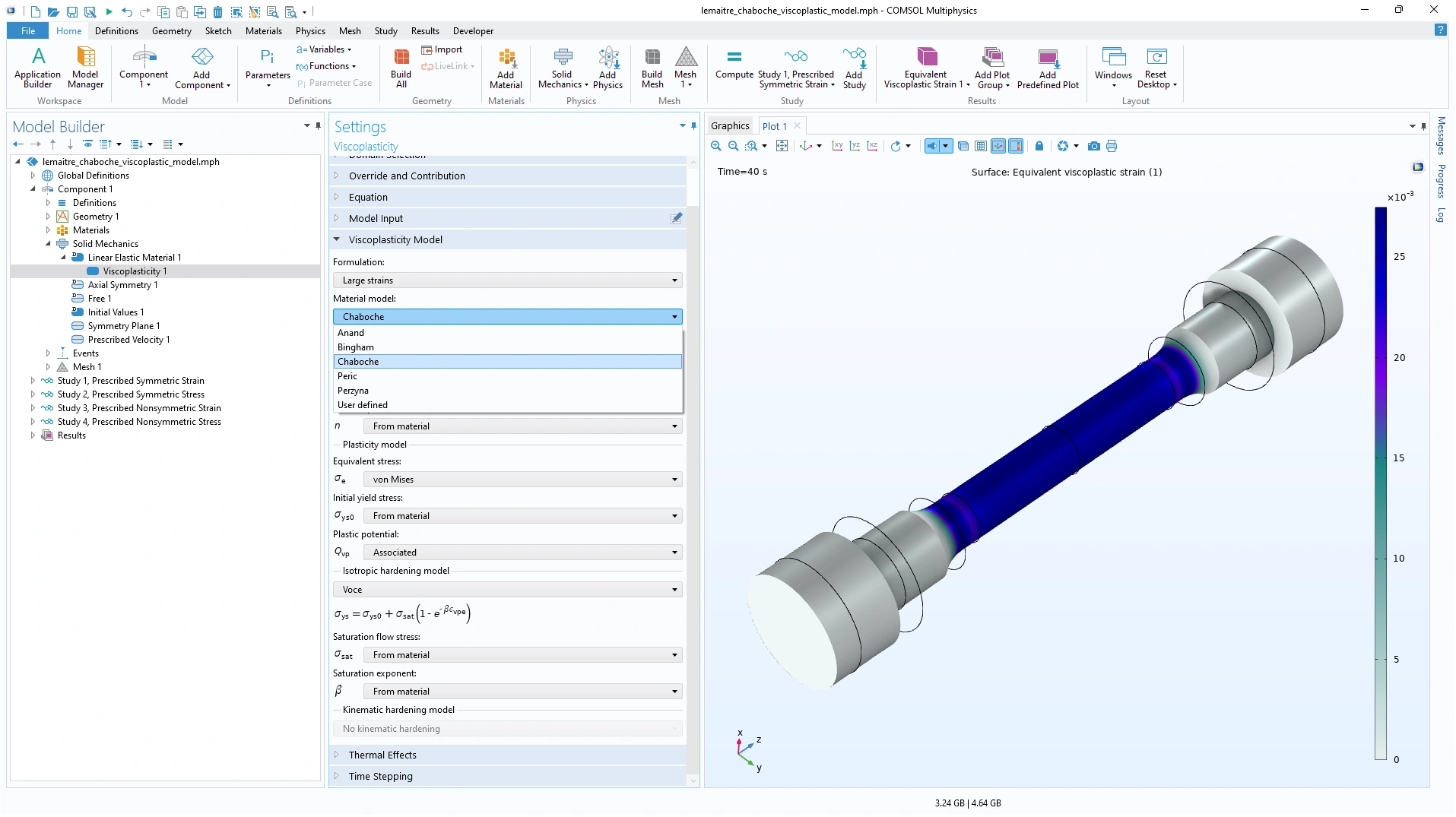Screen dimensions: 1456x817
Task: Switch to the Plot 1 tab
Action: (x=774, y=126)
